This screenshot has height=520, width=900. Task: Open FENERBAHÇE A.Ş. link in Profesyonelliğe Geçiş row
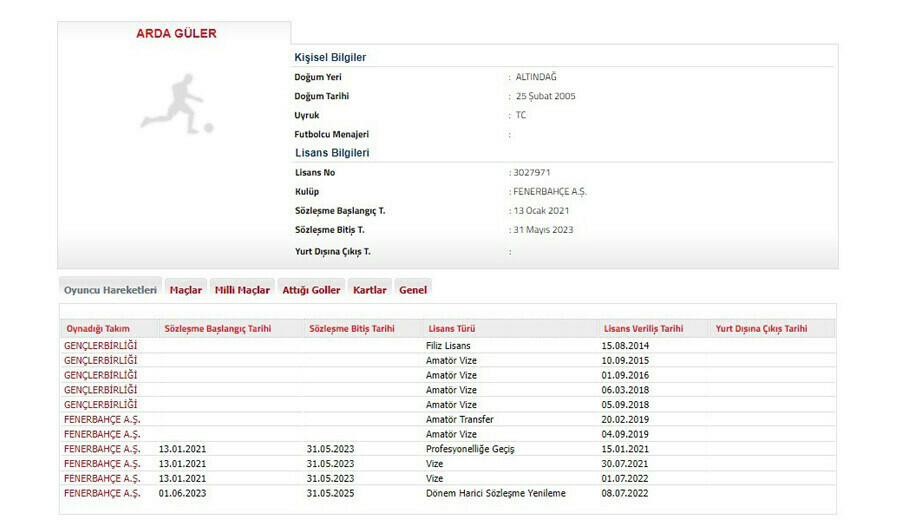pyautogui.click(x=102, y=449)
